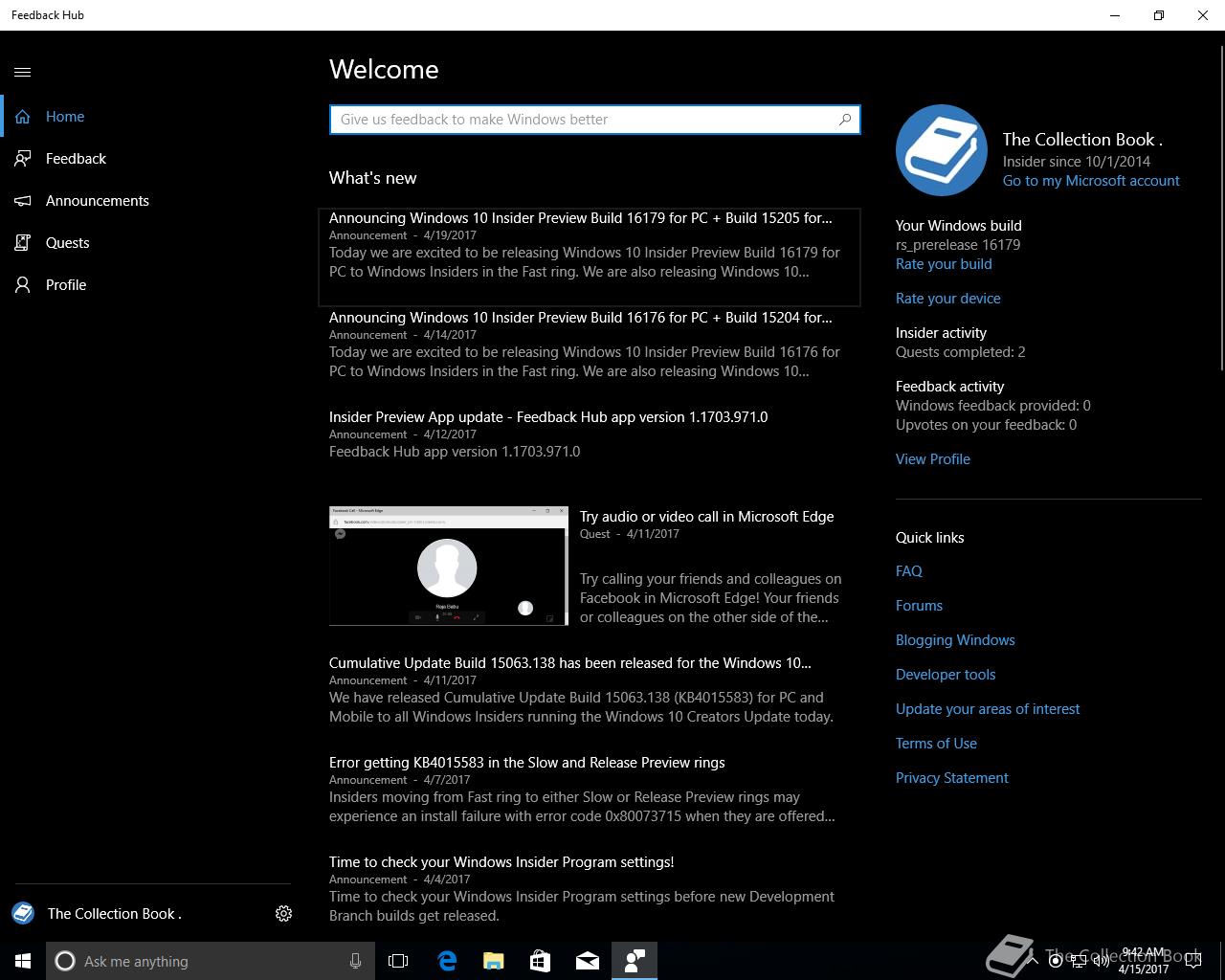
Task: Open Developer tools link
Action: point(946,675)
